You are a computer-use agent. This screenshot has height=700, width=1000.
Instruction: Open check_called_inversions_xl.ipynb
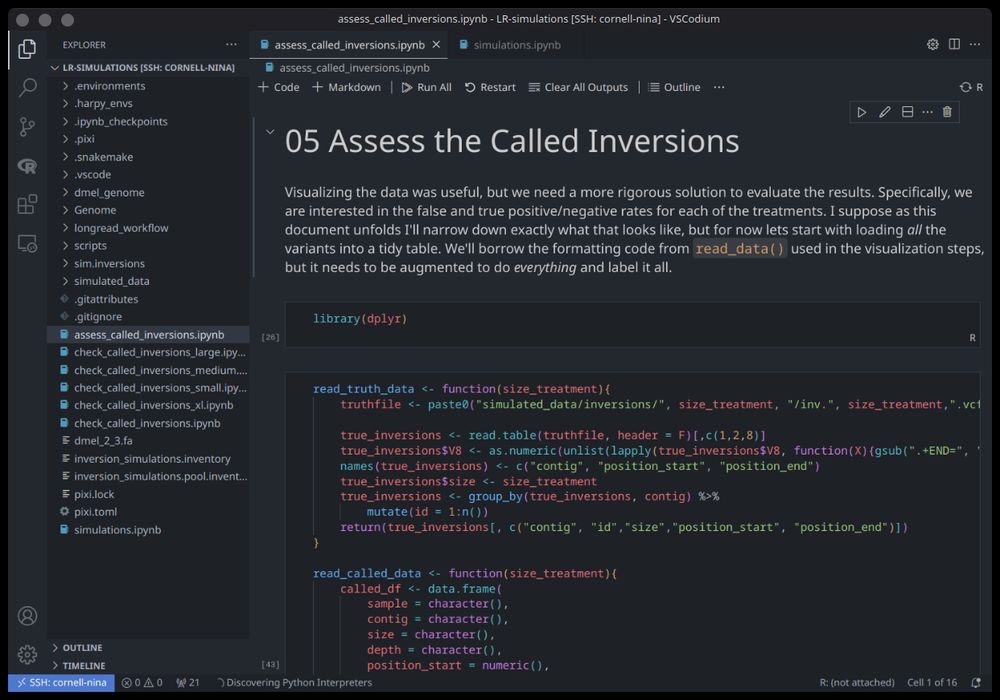153,405
